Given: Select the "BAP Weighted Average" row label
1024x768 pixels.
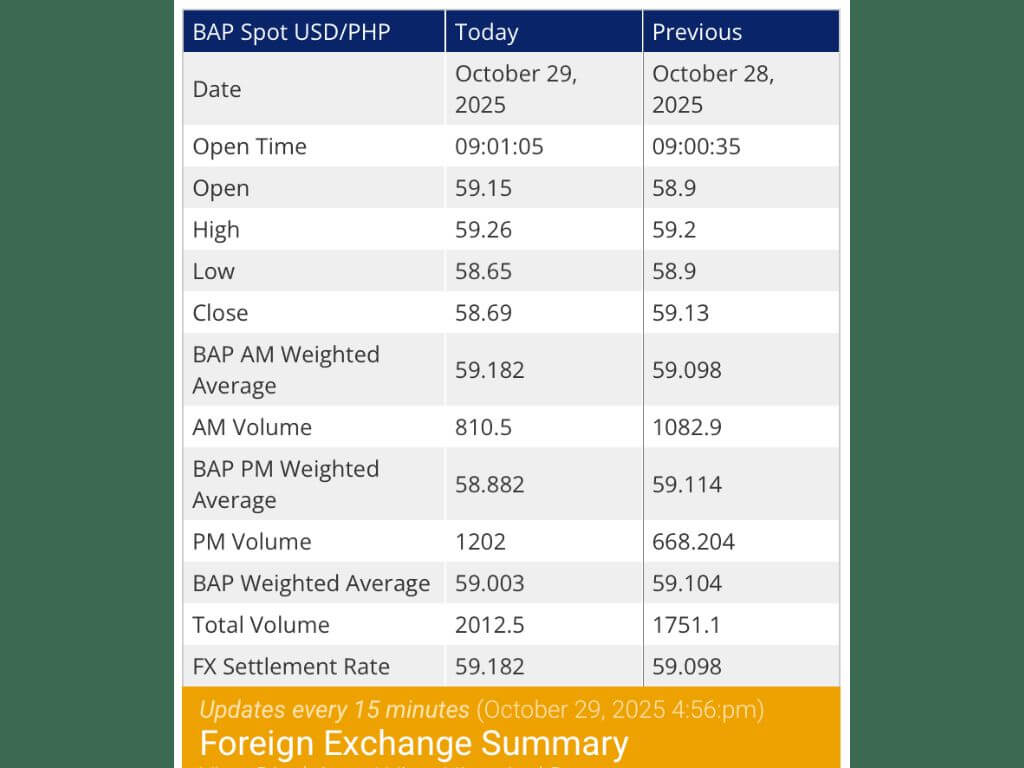Looking at the screenshot, I should coord(311,584).
